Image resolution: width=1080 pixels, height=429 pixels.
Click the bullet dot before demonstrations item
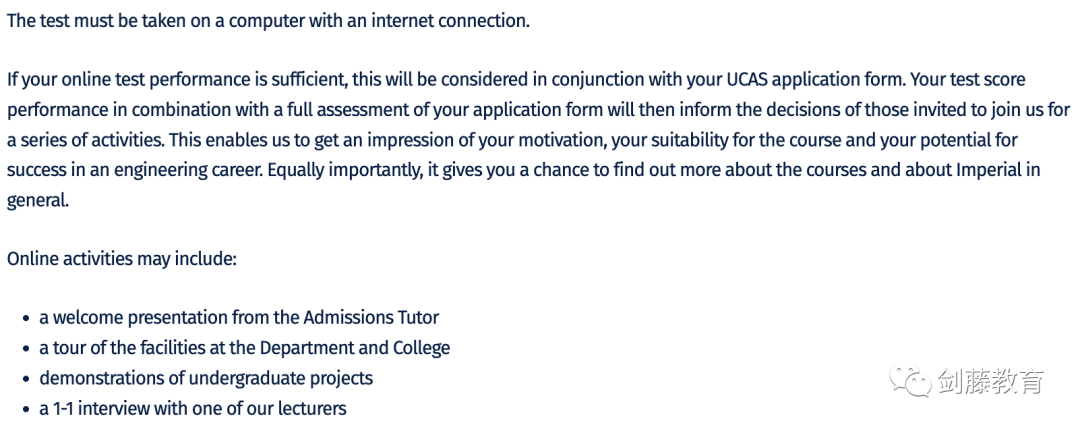26,379
